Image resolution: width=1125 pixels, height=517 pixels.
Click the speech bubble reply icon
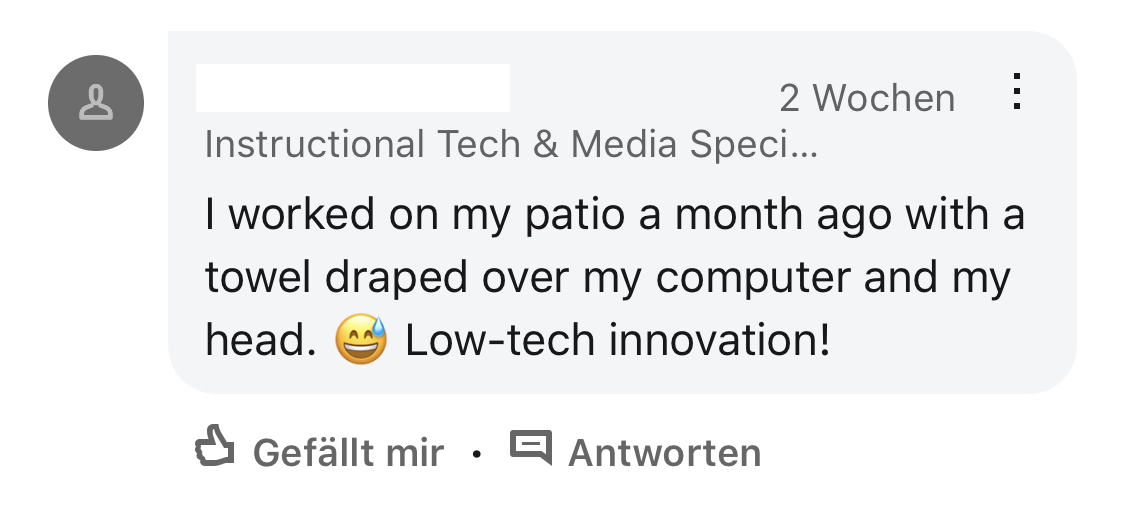point(530,447)
